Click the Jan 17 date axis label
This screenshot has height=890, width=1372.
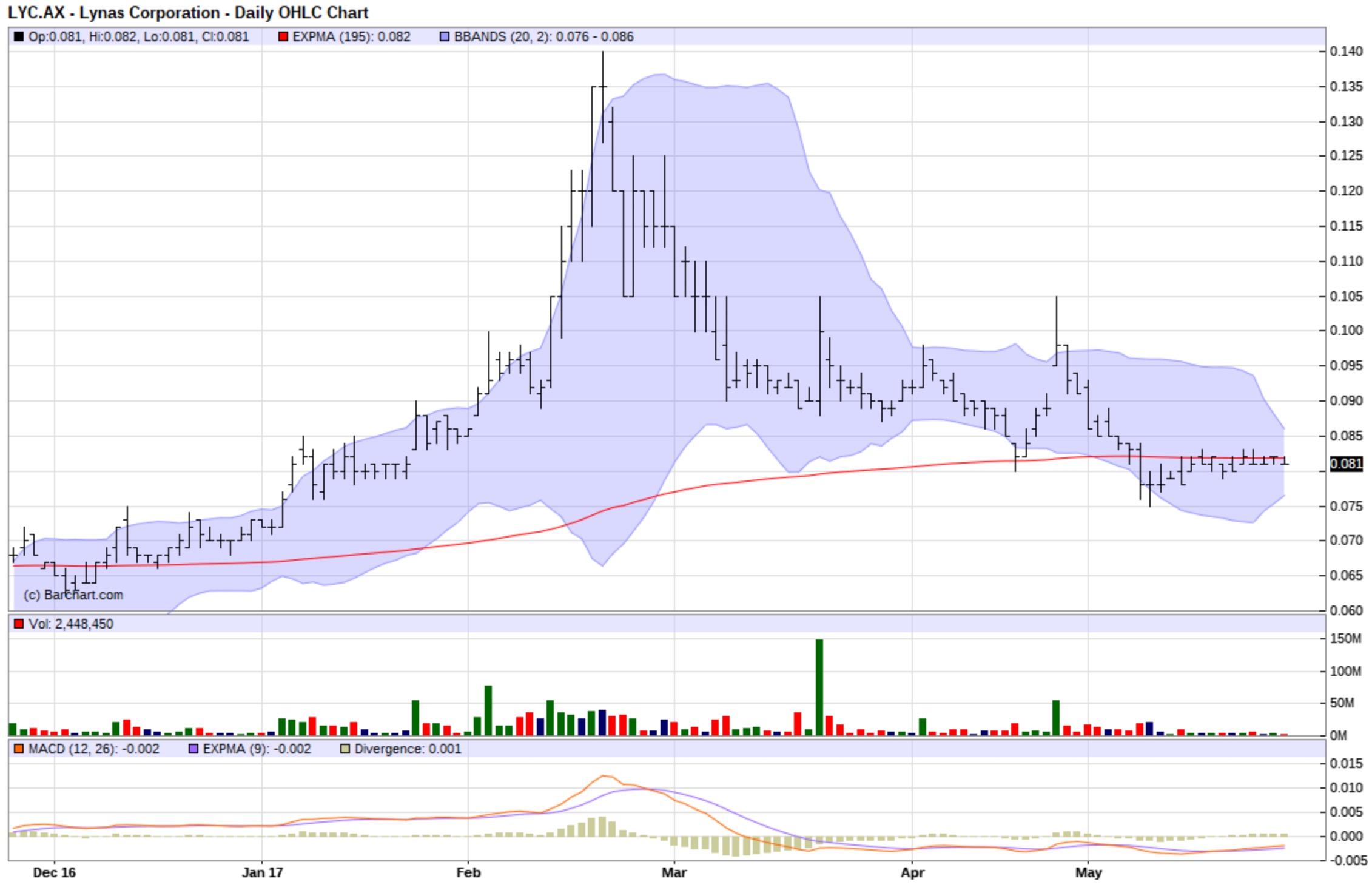click(262, 873)
